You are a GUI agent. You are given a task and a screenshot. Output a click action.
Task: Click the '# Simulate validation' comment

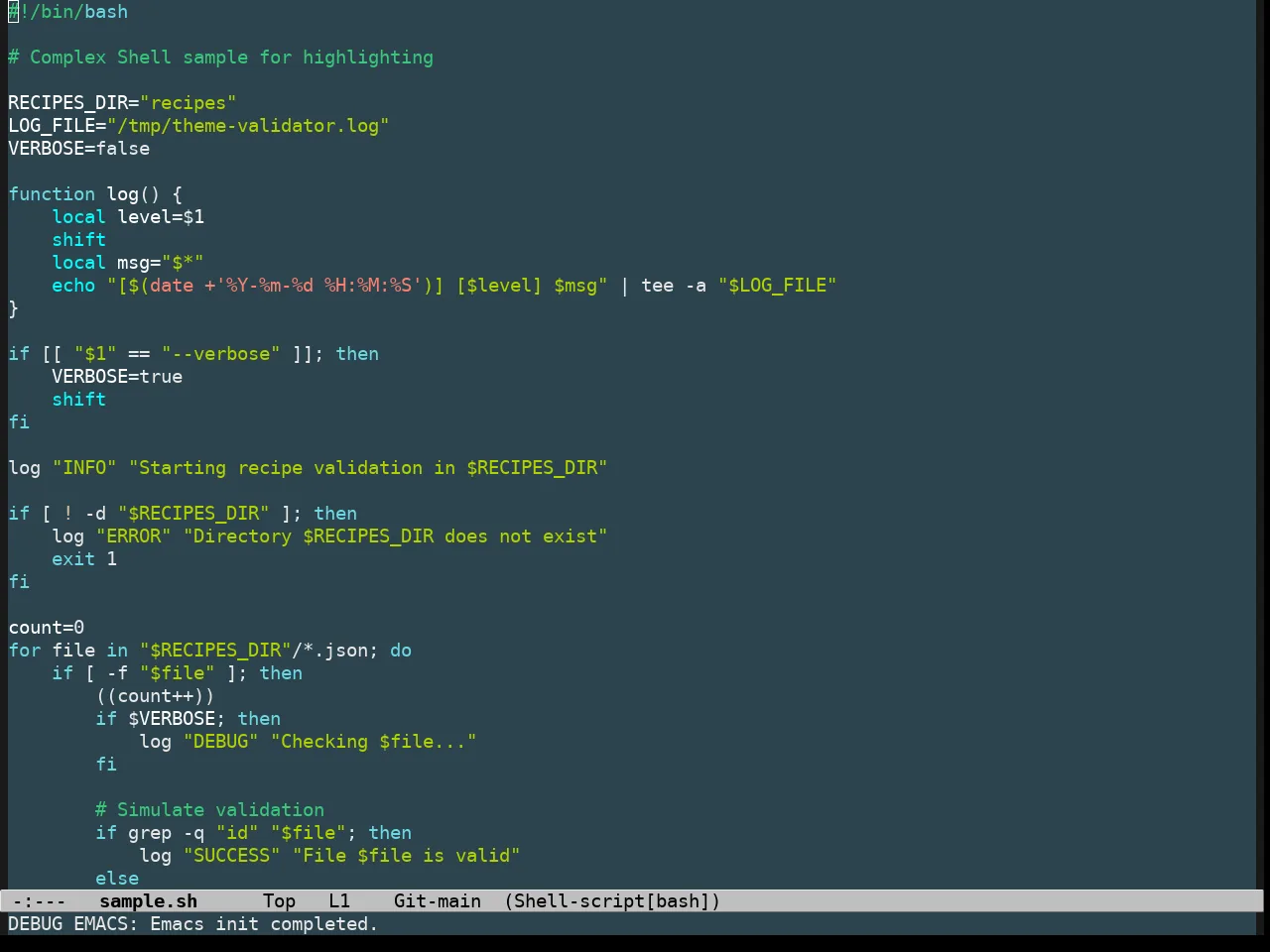pos(210,810)
